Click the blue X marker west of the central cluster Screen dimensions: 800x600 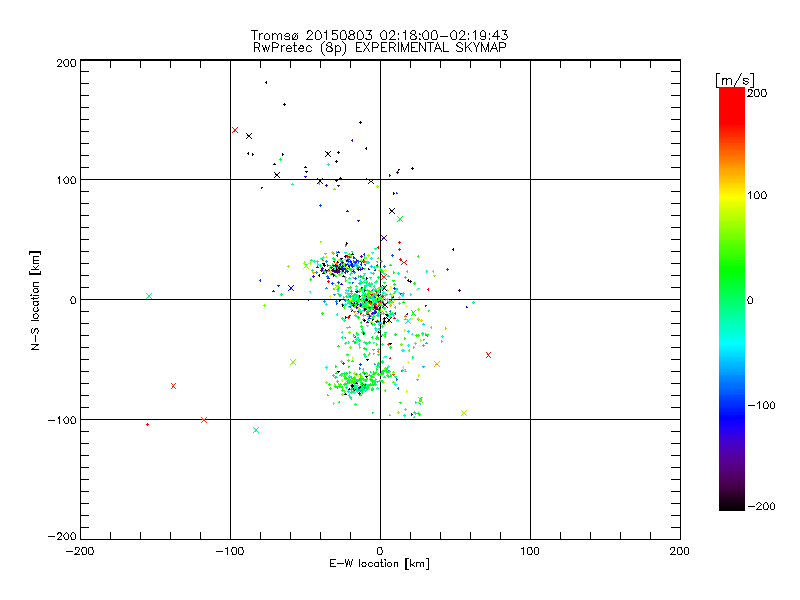(291, 288)
